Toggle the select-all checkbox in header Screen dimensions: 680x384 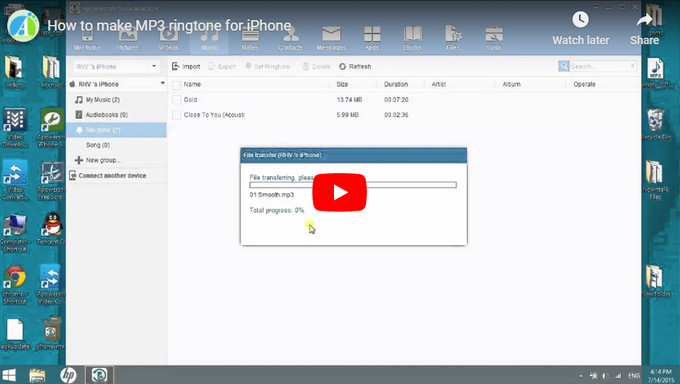coord(176,85)
